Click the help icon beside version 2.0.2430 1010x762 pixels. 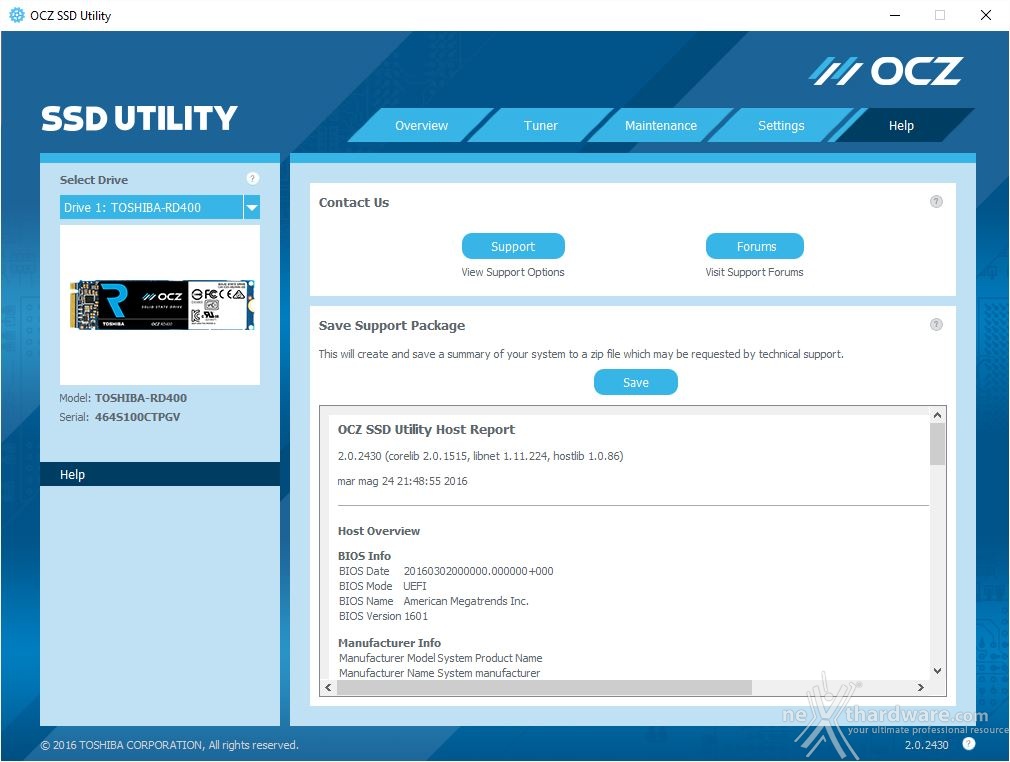[x=969, y=744]
